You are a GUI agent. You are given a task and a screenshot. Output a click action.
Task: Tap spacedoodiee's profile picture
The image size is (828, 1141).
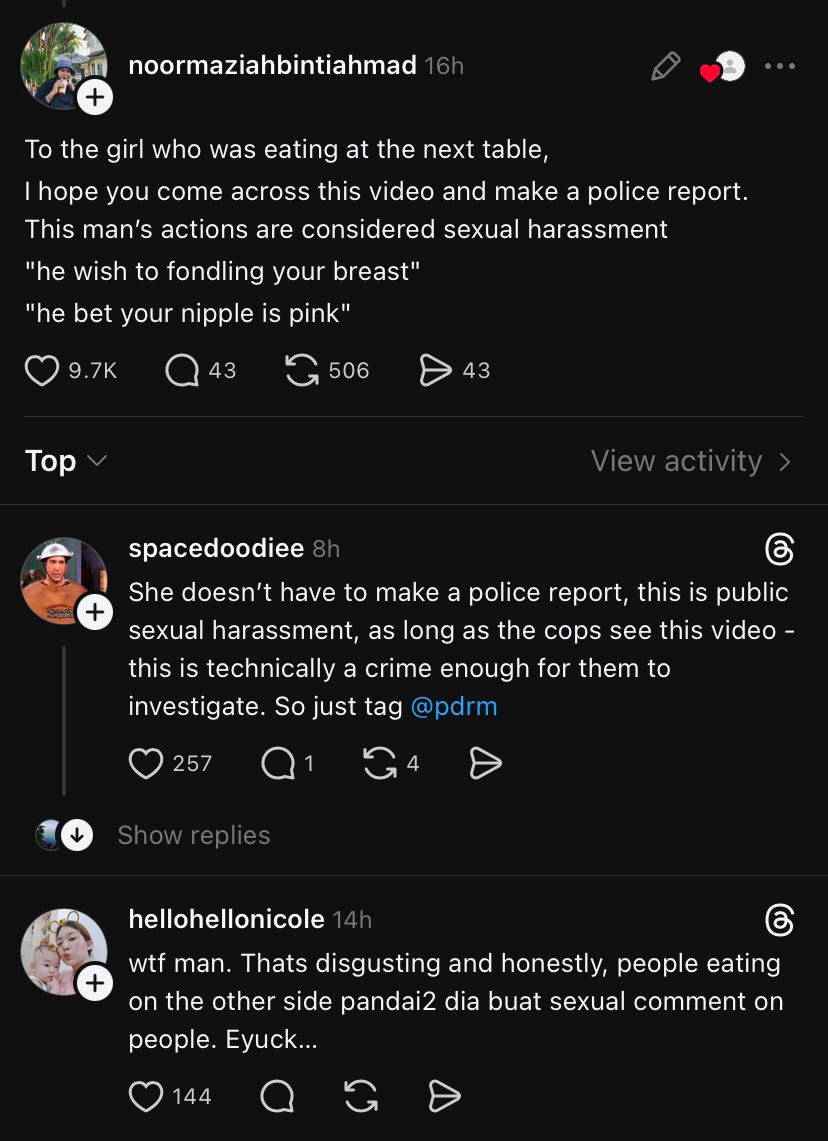pyautogui.click(x=63, y=580)
